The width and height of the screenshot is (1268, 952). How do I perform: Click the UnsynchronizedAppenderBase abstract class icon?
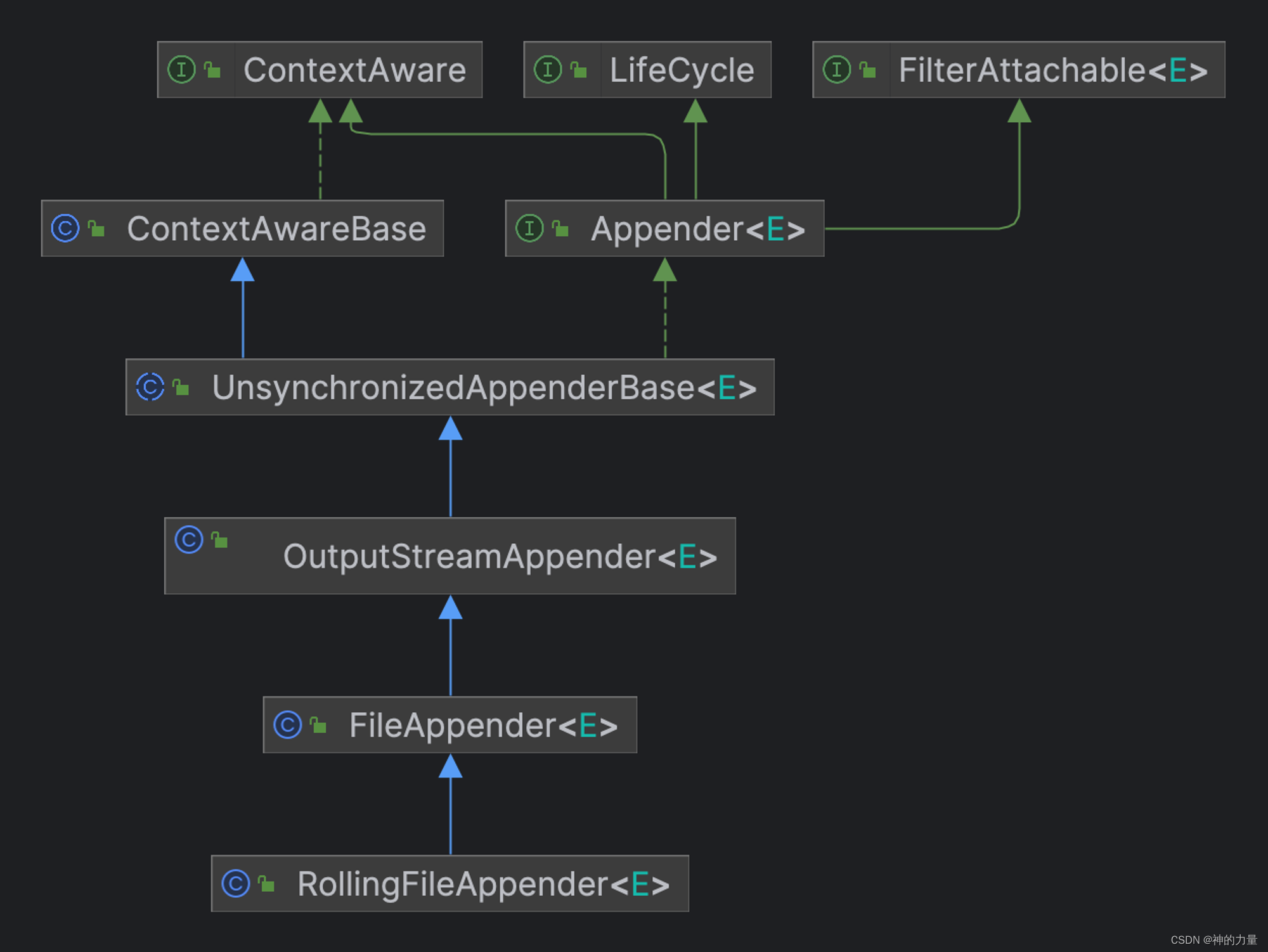pyautogui.click(x=150, y=387)
